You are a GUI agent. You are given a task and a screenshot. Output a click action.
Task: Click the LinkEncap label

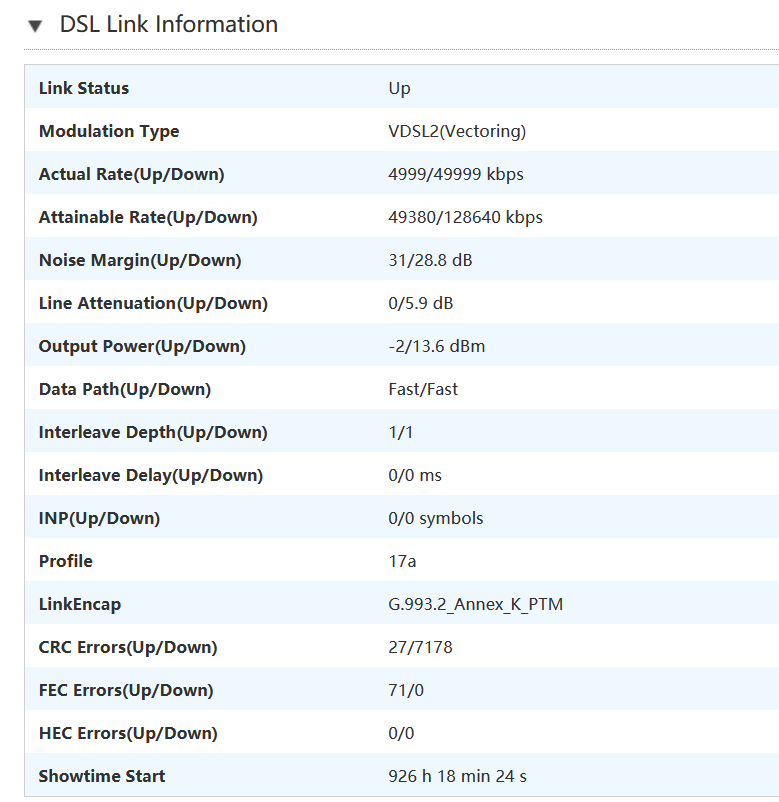(x=80, y=605)
